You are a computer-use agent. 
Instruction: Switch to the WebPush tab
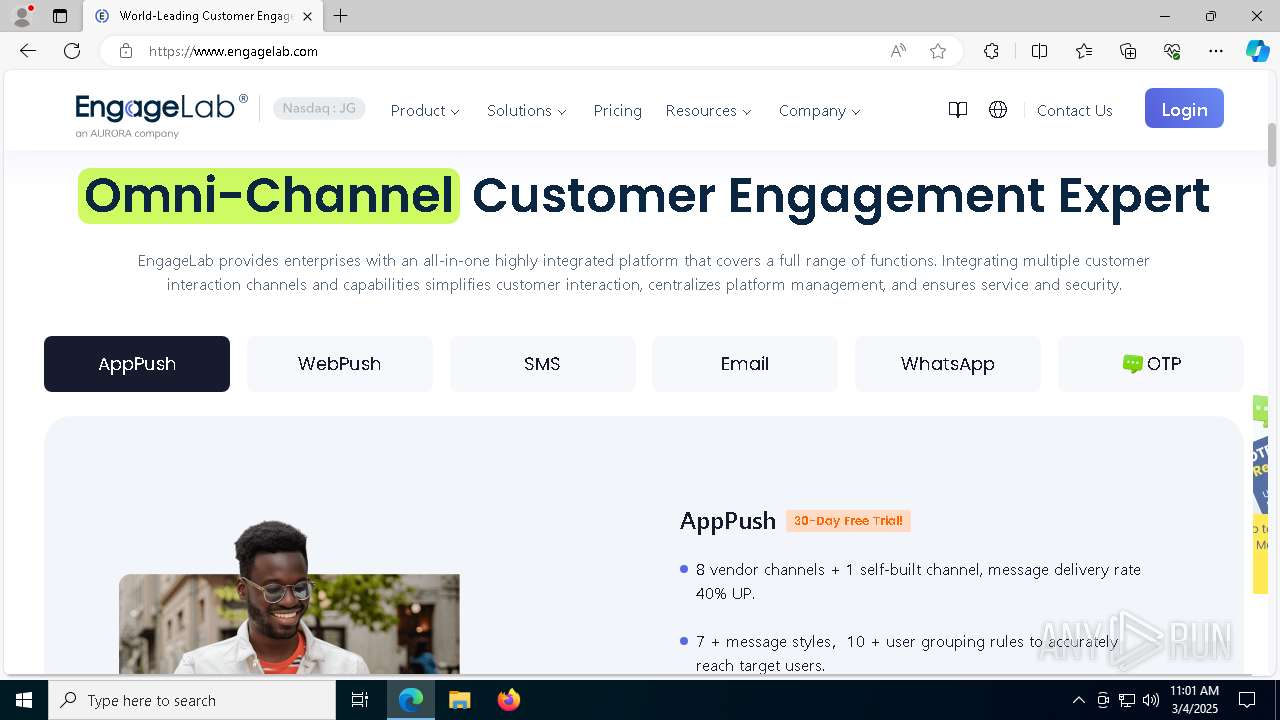tap(340, 364)
